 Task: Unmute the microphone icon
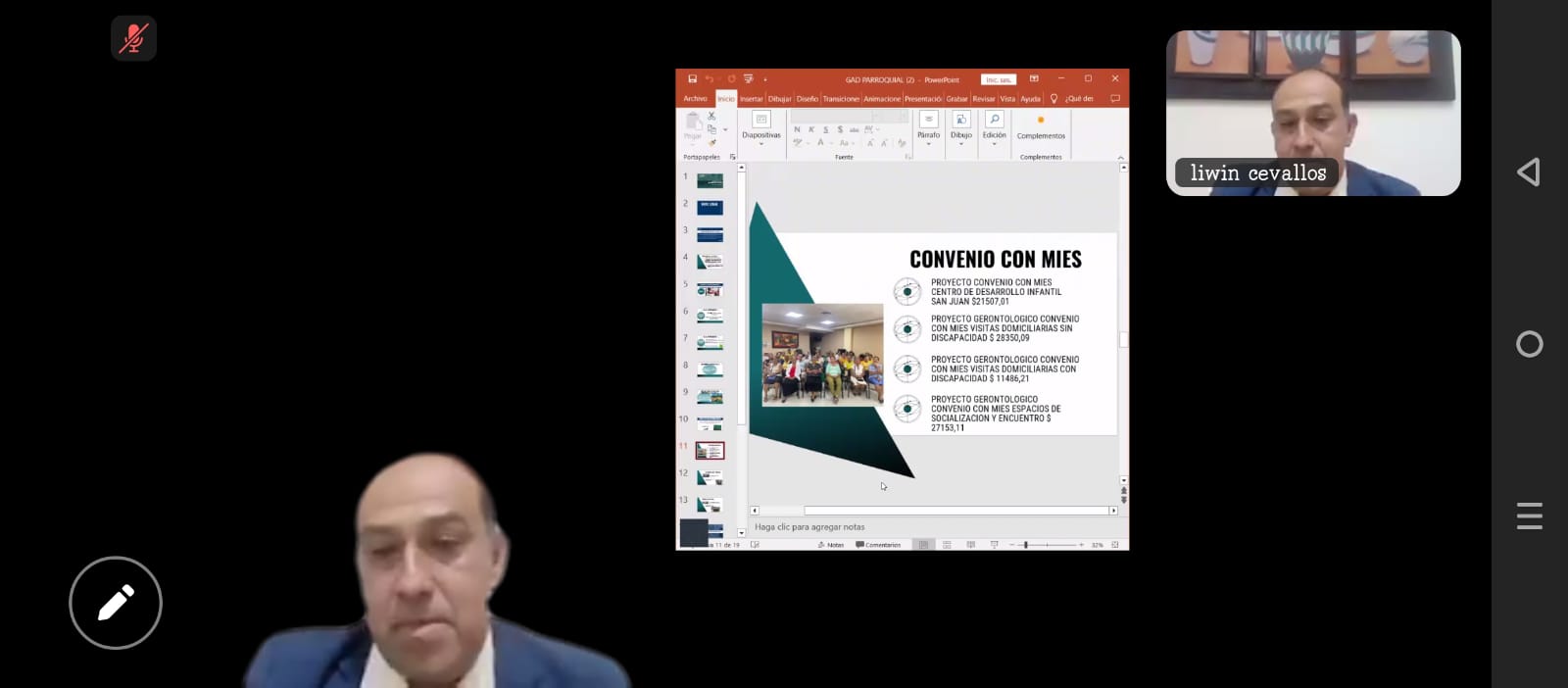[133, 38]
